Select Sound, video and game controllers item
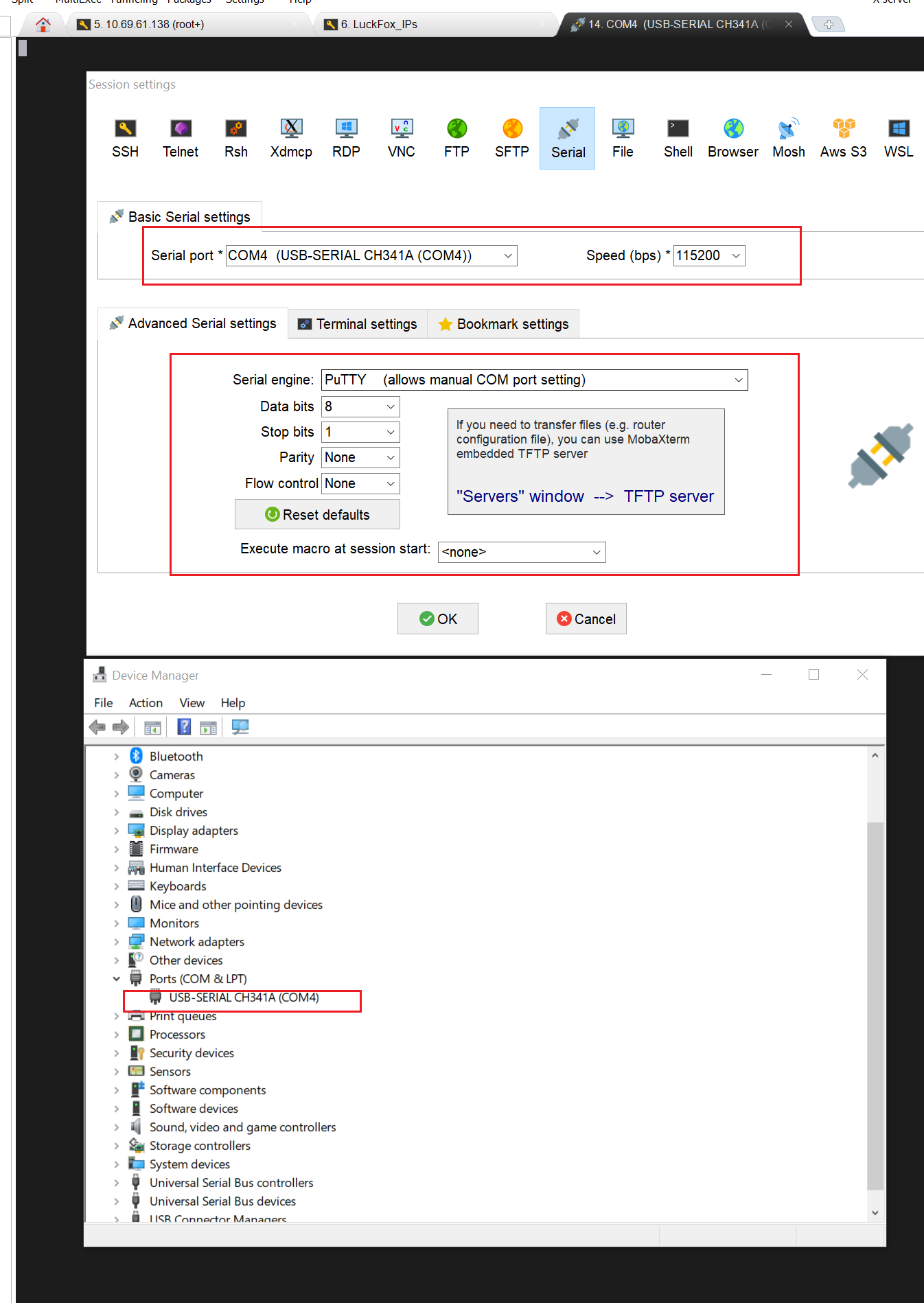Viewport: 924px width, 1303px height. tap(243, 1127)
